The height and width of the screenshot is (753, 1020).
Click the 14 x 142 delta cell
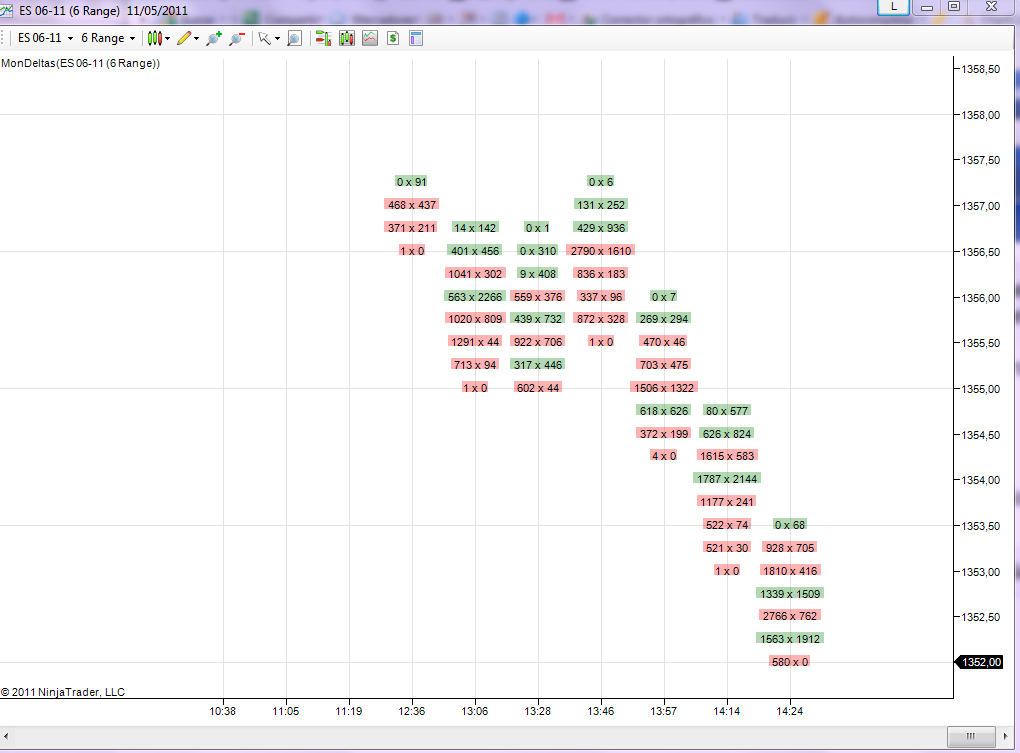[x=475, y=228]
